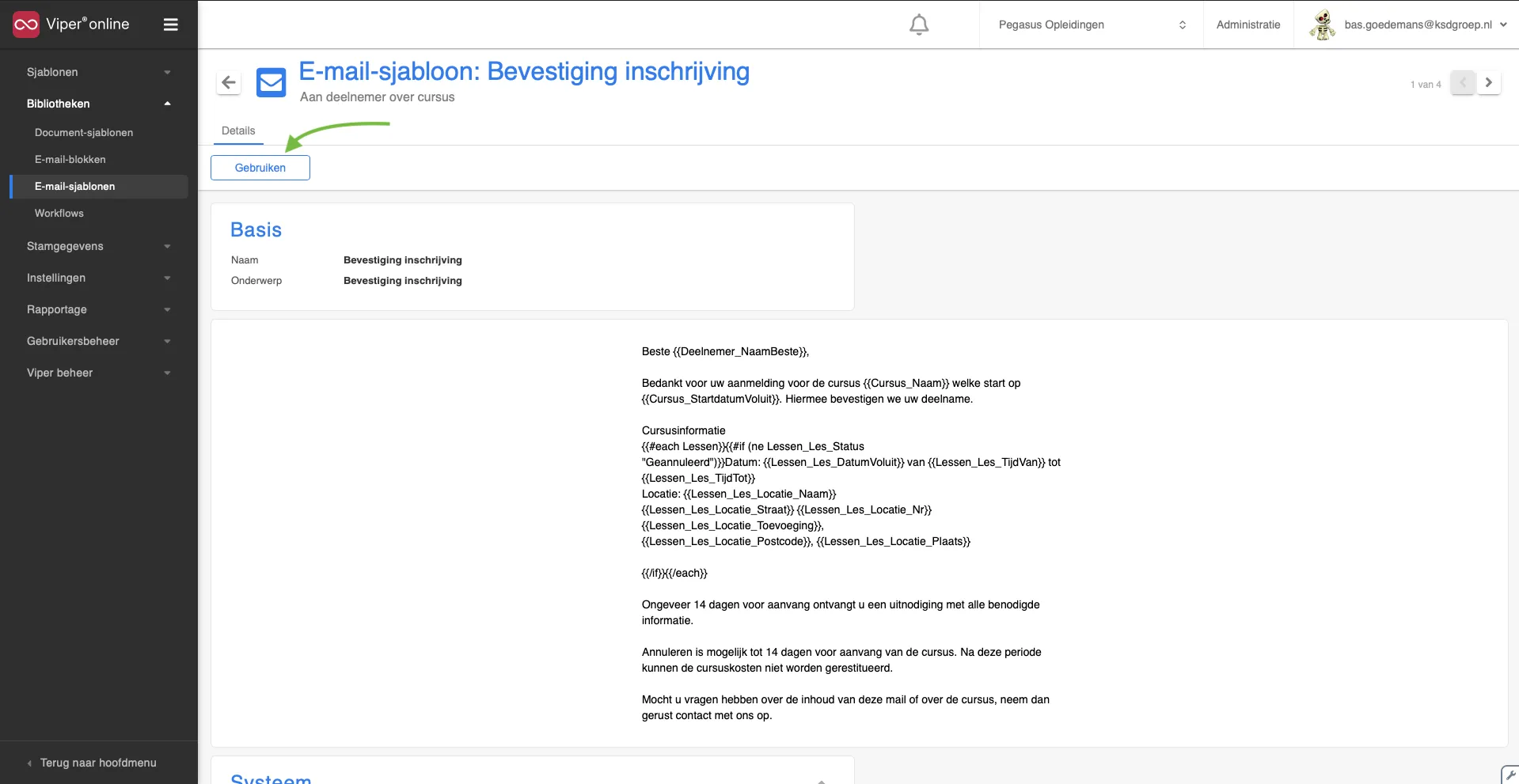Select E-mail-sjablonen in sidebar
This screenshot has width=1519, height=784.
98,187
